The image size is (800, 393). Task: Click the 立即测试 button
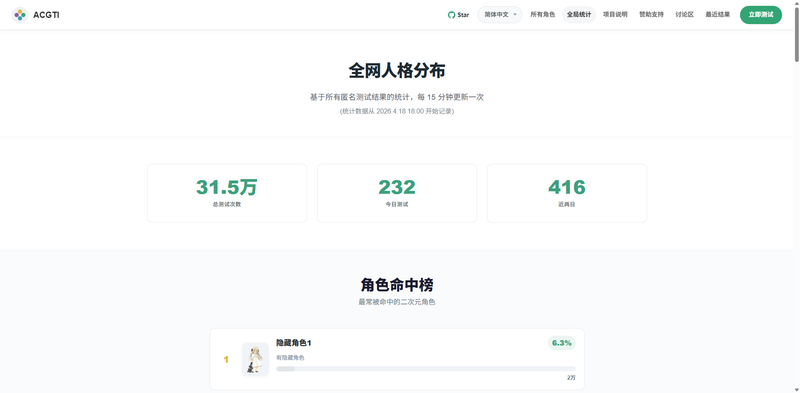pos(761,15)
